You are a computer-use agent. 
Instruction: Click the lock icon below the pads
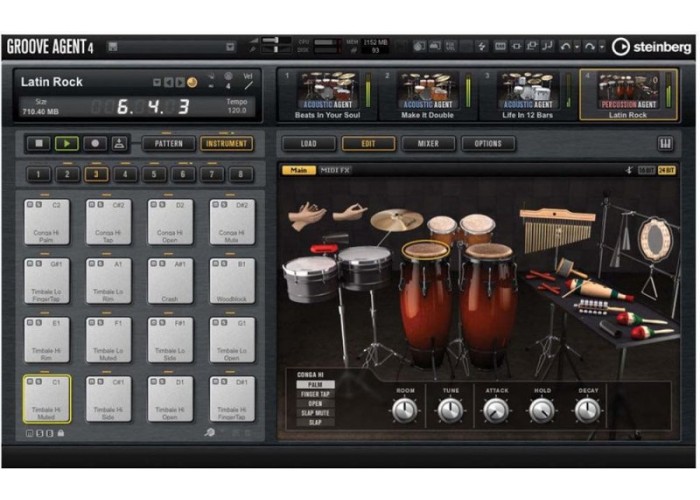click(61, 433)
